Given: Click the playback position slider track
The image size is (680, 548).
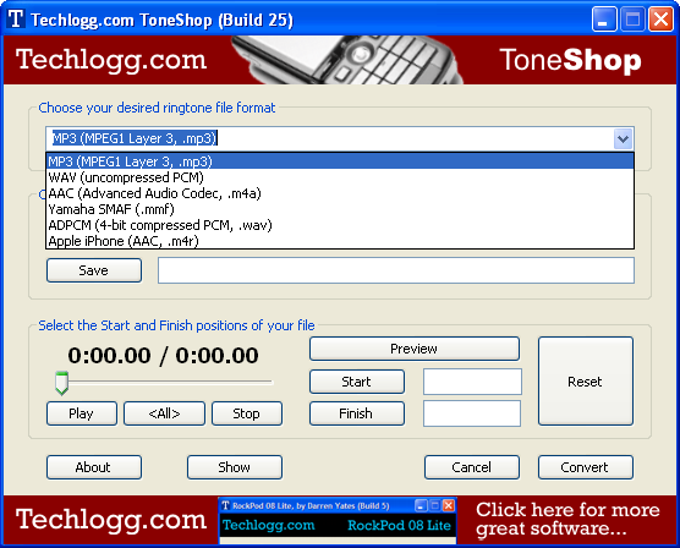Looking at the screenshot, I should click(165, 382).
